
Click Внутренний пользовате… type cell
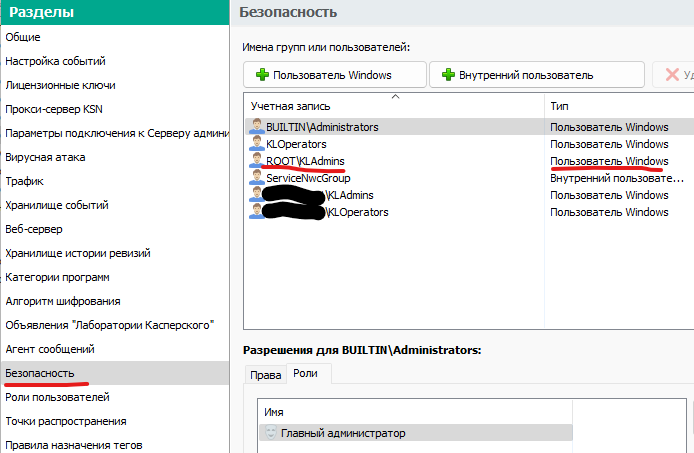coord(617,178)
